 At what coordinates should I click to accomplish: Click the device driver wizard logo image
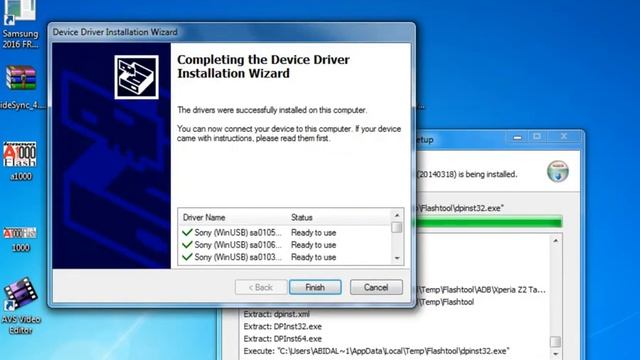136,77
